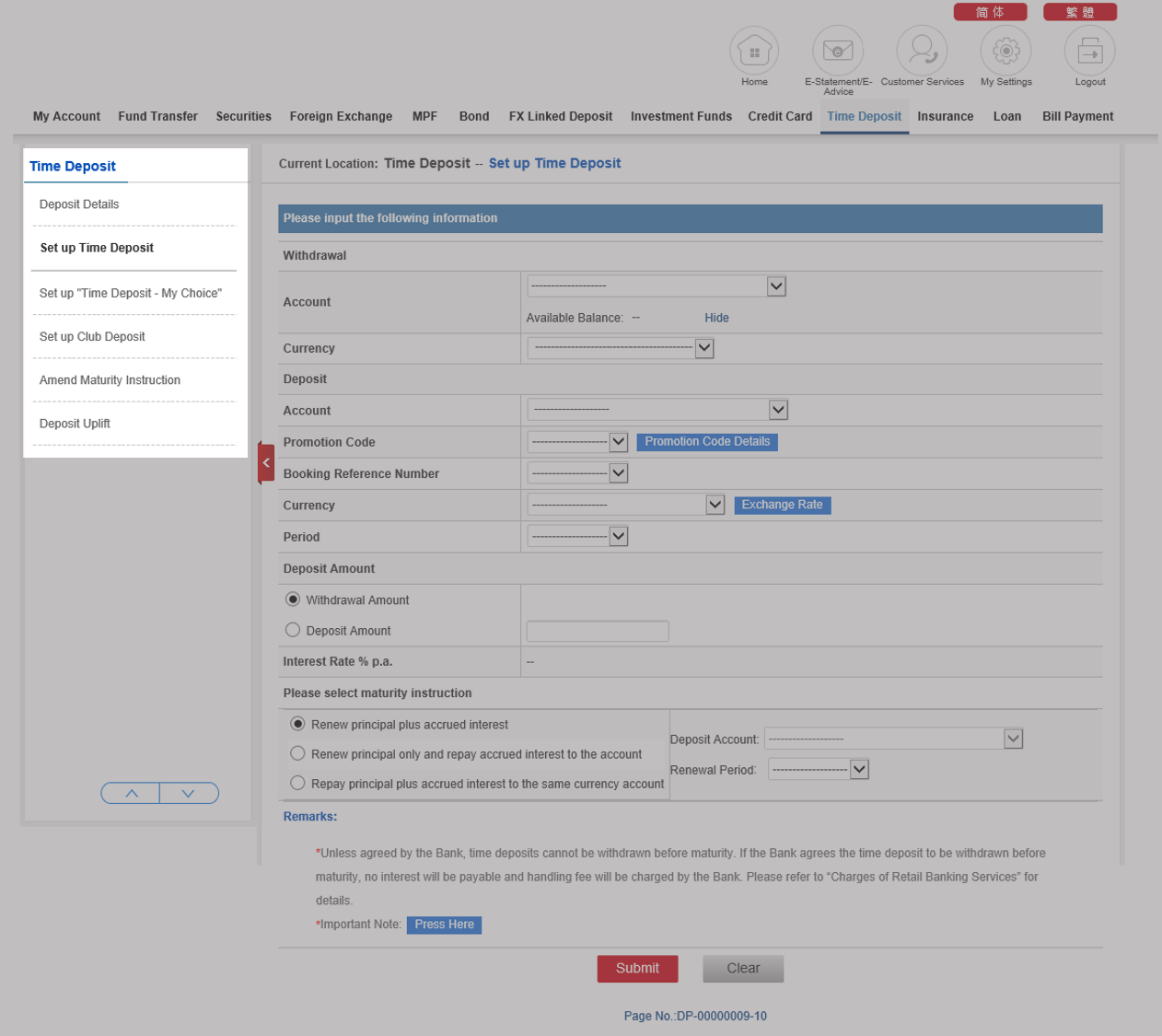Viewport: 1162px width, 1036px height.
Task: Open the My Settings gear icon
Action: click(1005, 52)
